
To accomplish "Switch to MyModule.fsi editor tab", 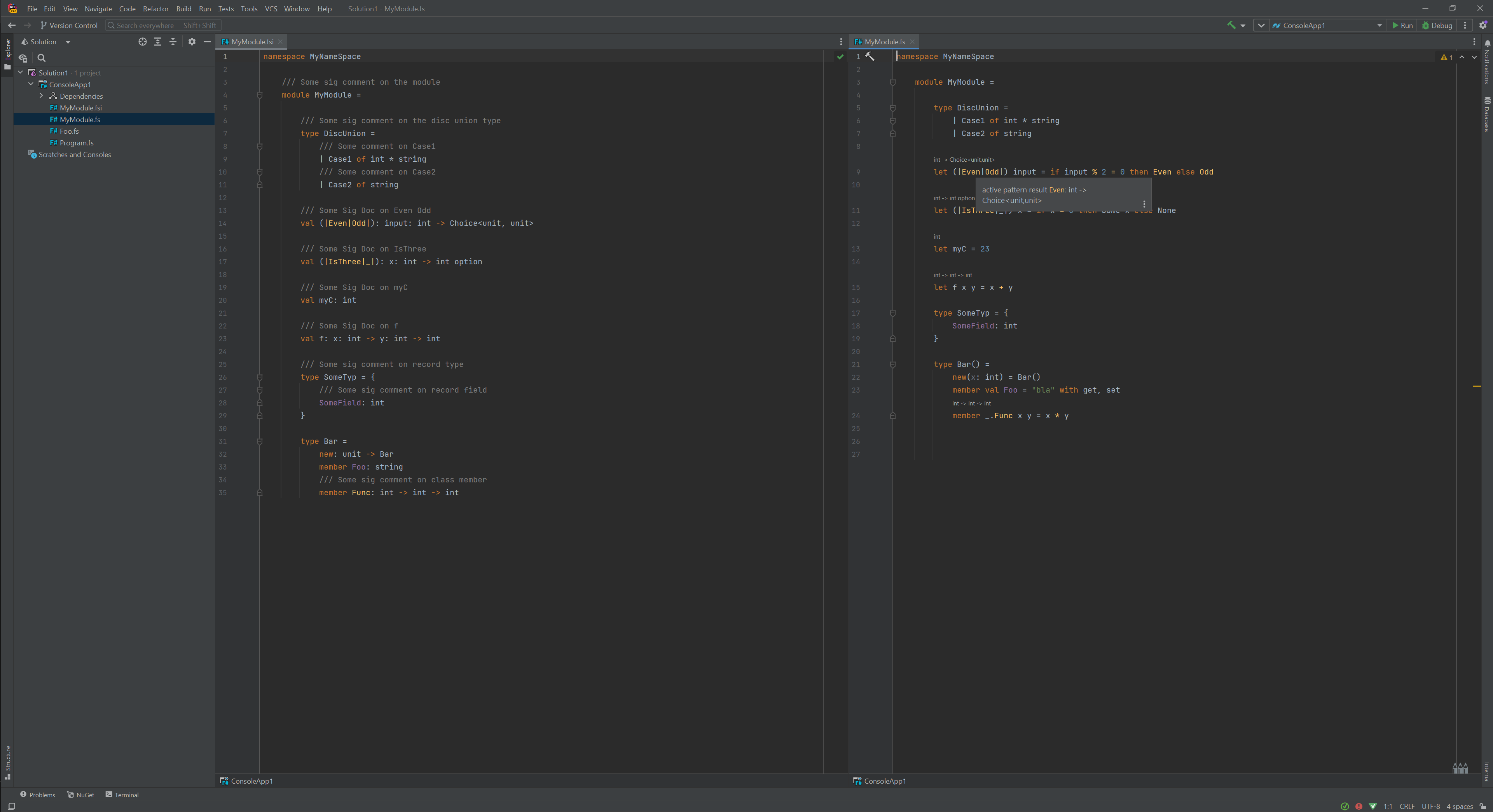I will (x=251, y=42).
